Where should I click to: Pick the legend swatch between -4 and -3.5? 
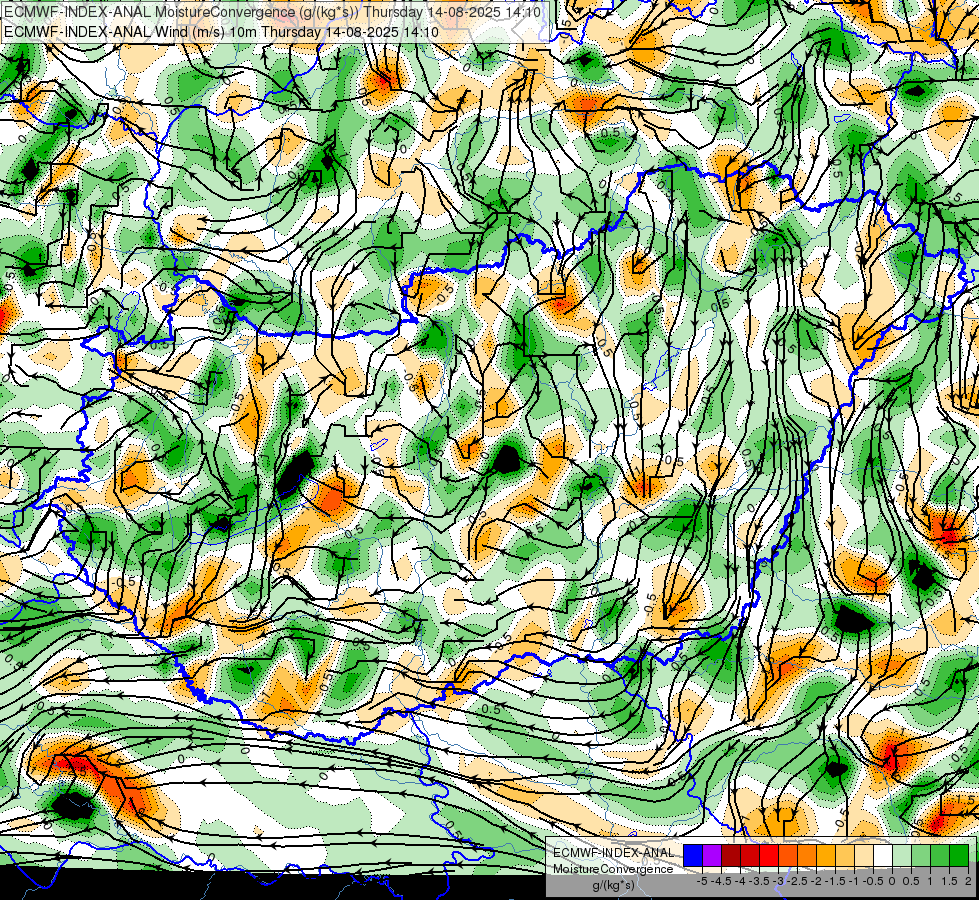click(750, 855)
